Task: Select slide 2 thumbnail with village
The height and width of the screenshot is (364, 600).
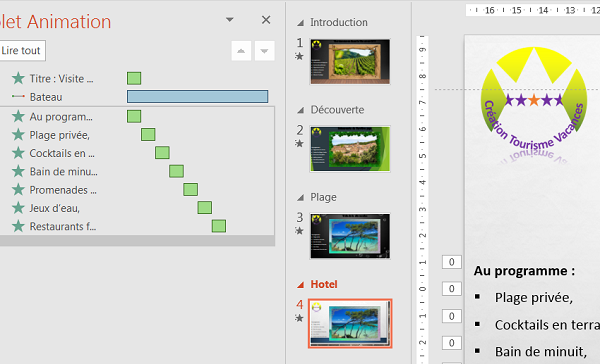Action: [x=350, y=149]
